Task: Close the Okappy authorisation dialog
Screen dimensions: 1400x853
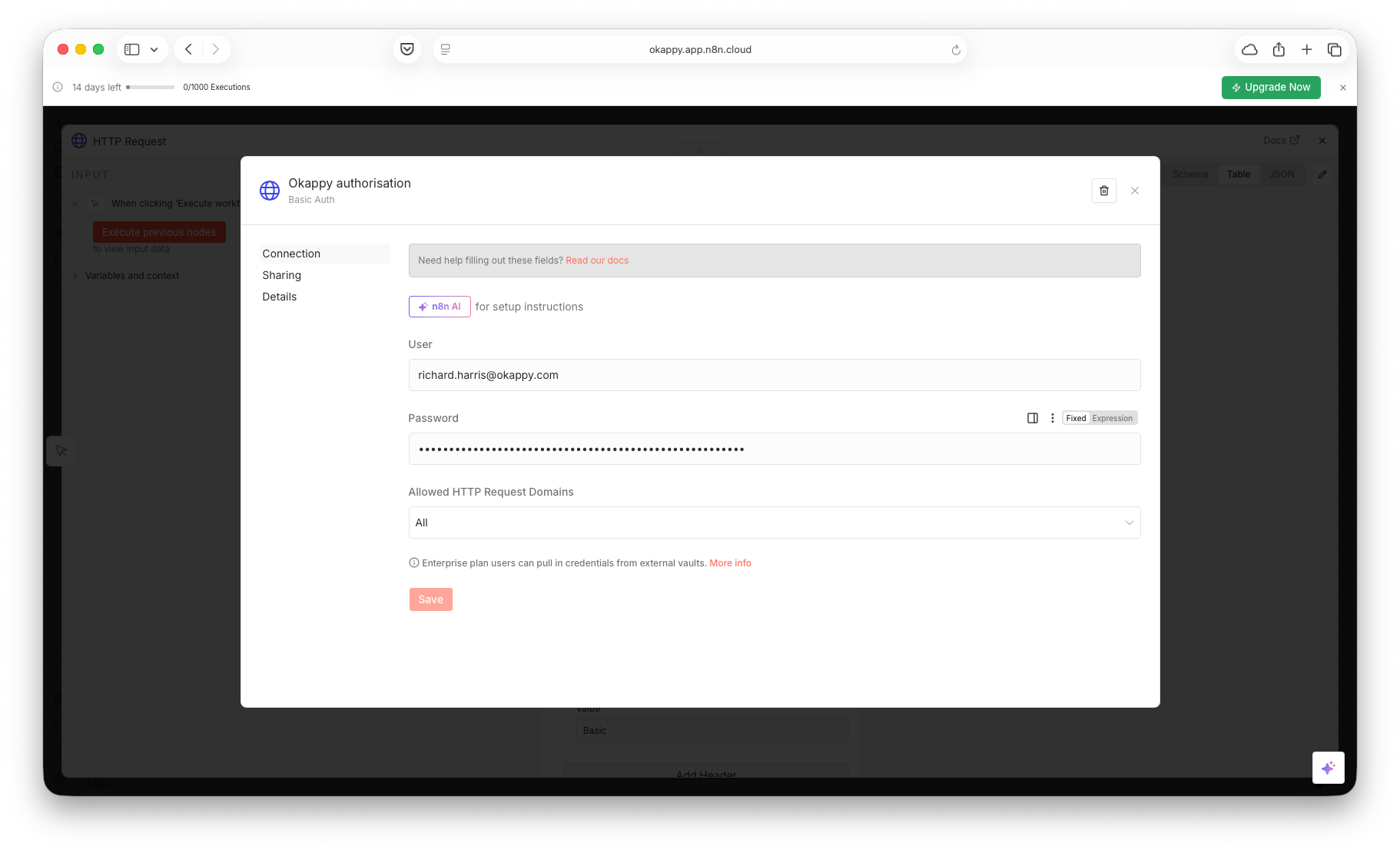Action: 1134,191
